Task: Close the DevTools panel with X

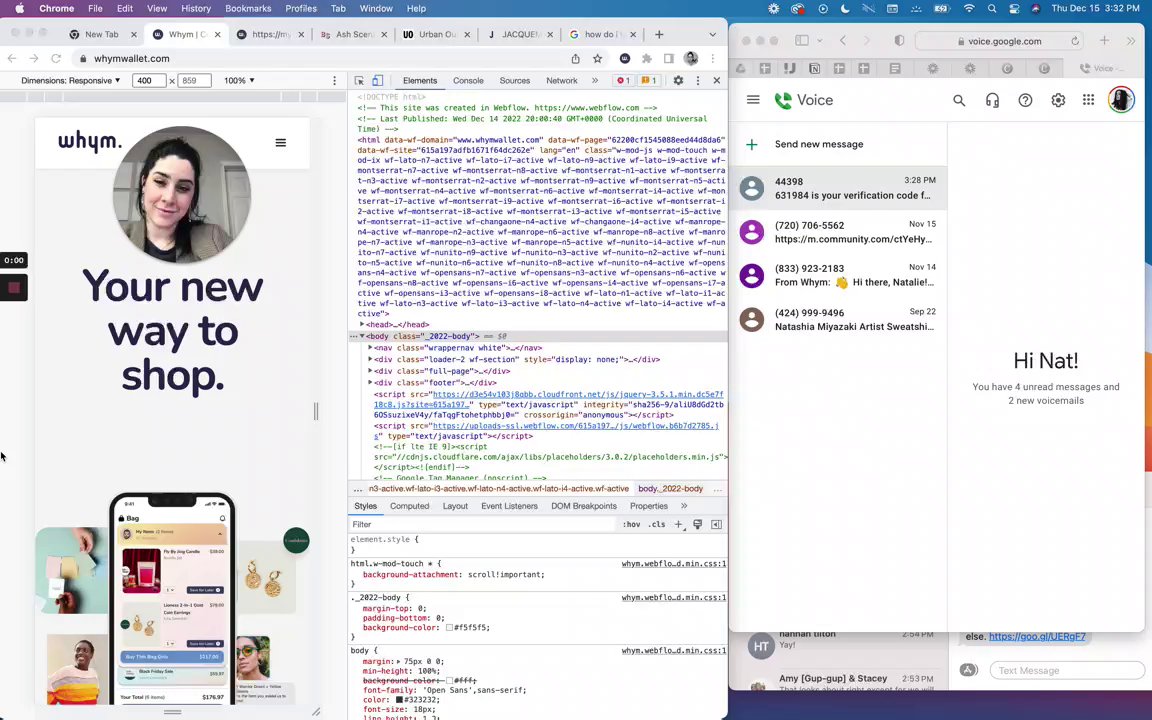Action: click(717, 81)
